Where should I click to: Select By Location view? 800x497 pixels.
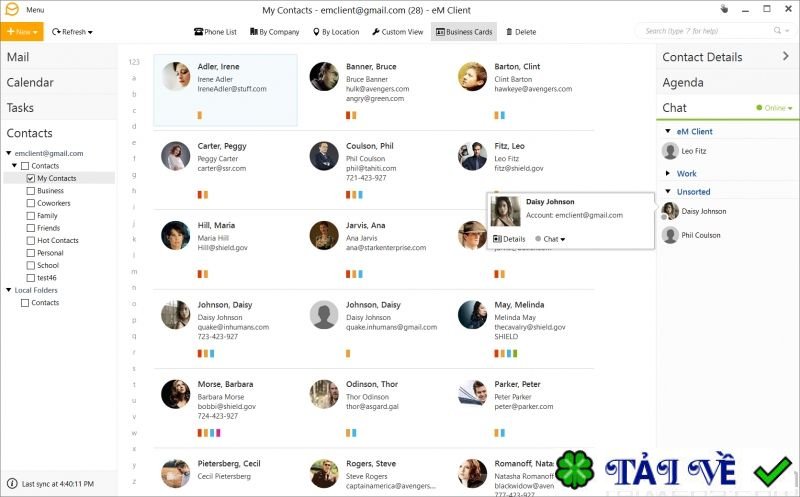tap(336, 32)
